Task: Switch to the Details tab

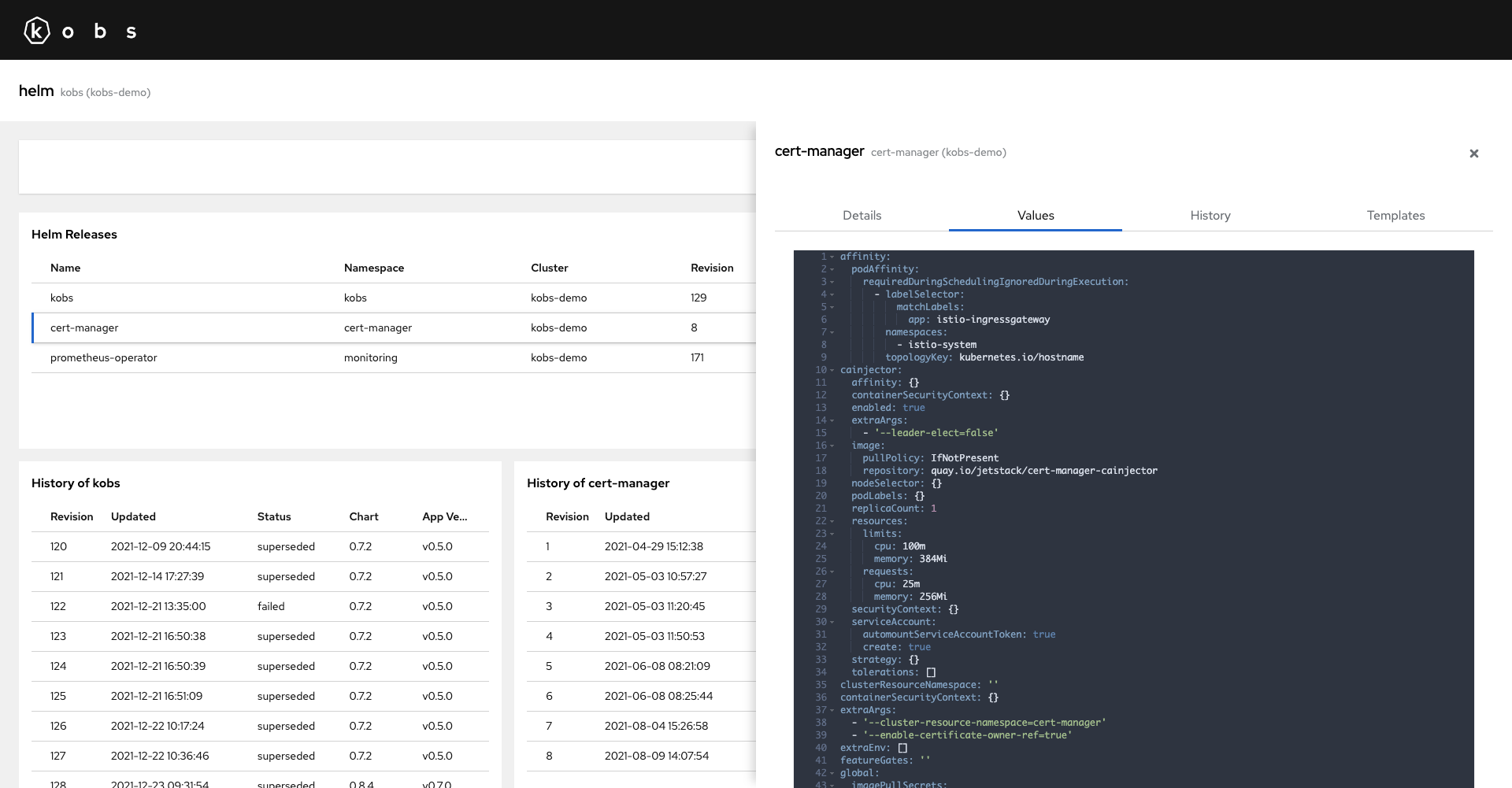Action: coord(862,216)
